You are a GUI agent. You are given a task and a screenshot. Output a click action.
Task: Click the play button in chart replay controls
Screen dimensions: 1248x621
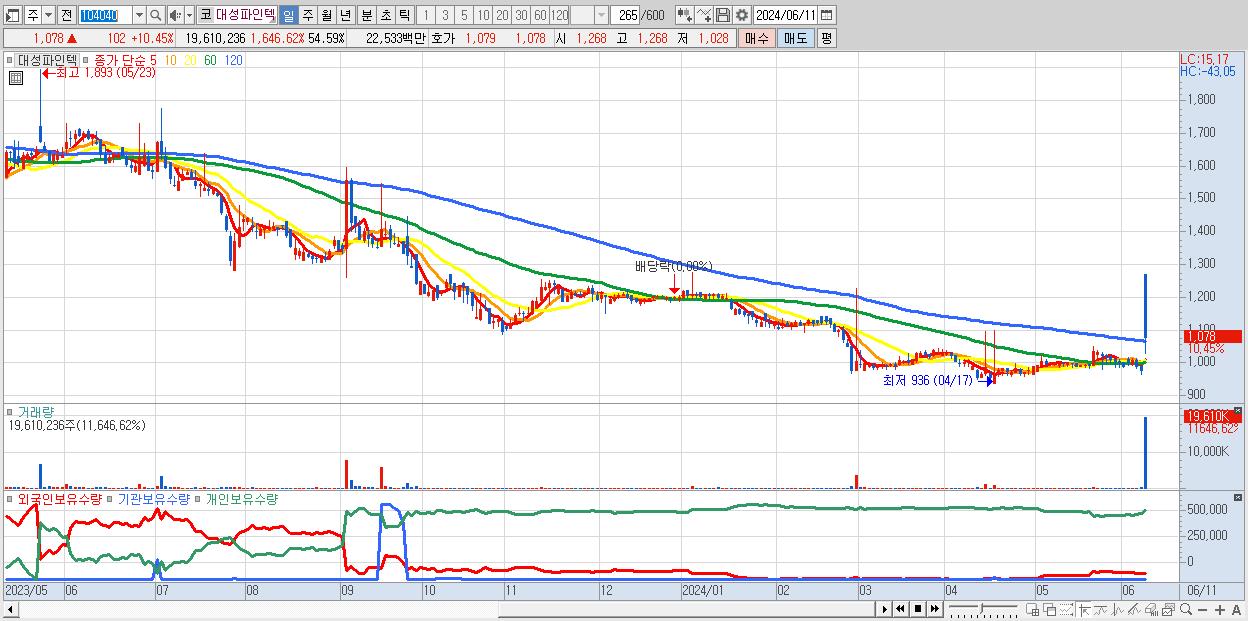pyautogui.click(x=884, y=609)
